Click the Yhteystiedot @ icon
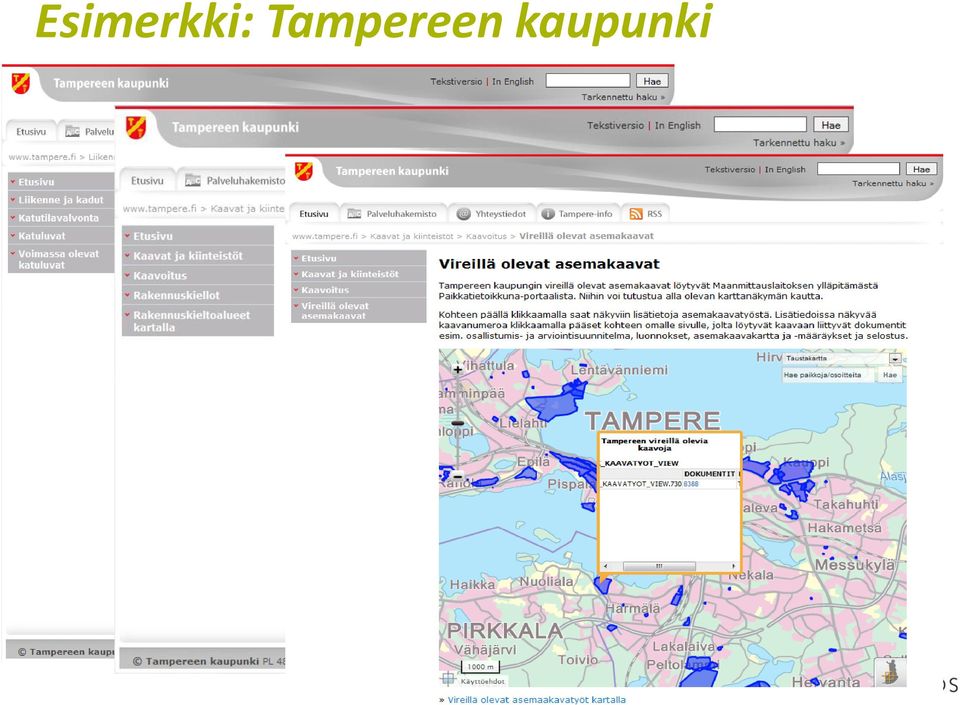Screen dimensions: 960x705 click(463, 214)
